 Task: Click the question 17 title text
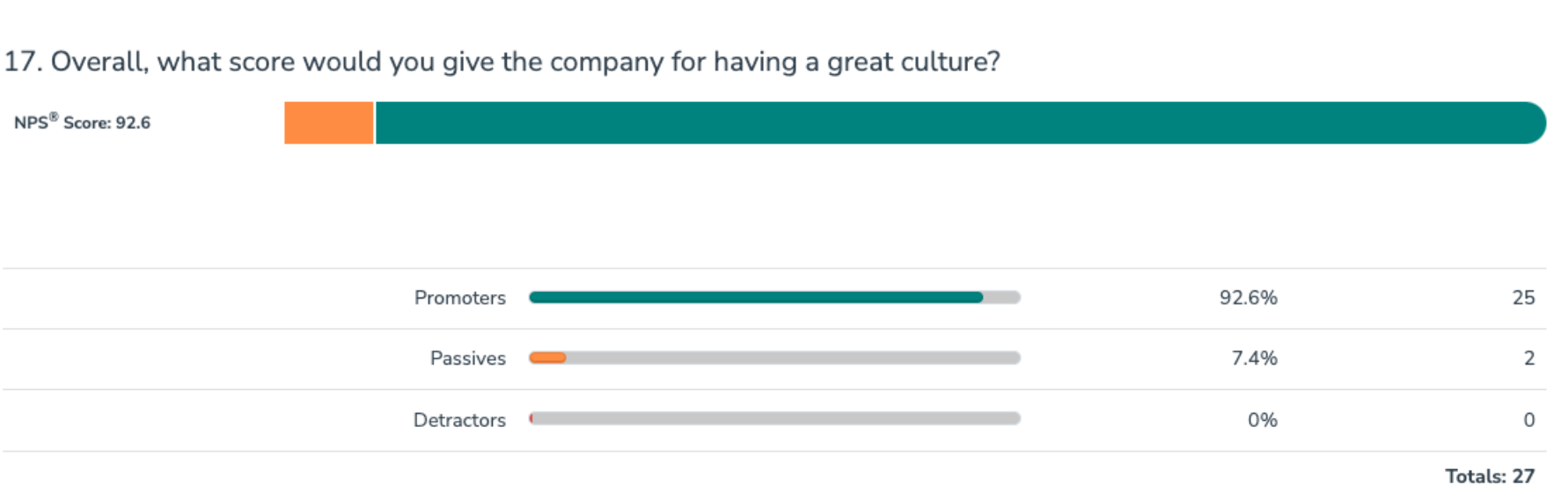click(x=502, y=62)
